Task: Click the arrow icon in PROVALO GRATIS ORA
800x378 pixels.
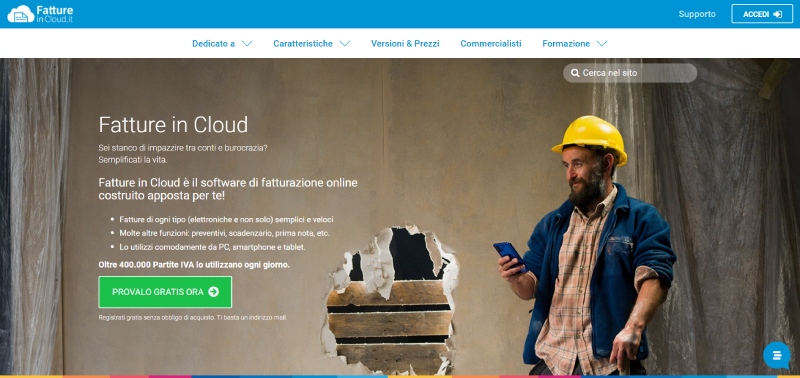Action: [214, 292]
